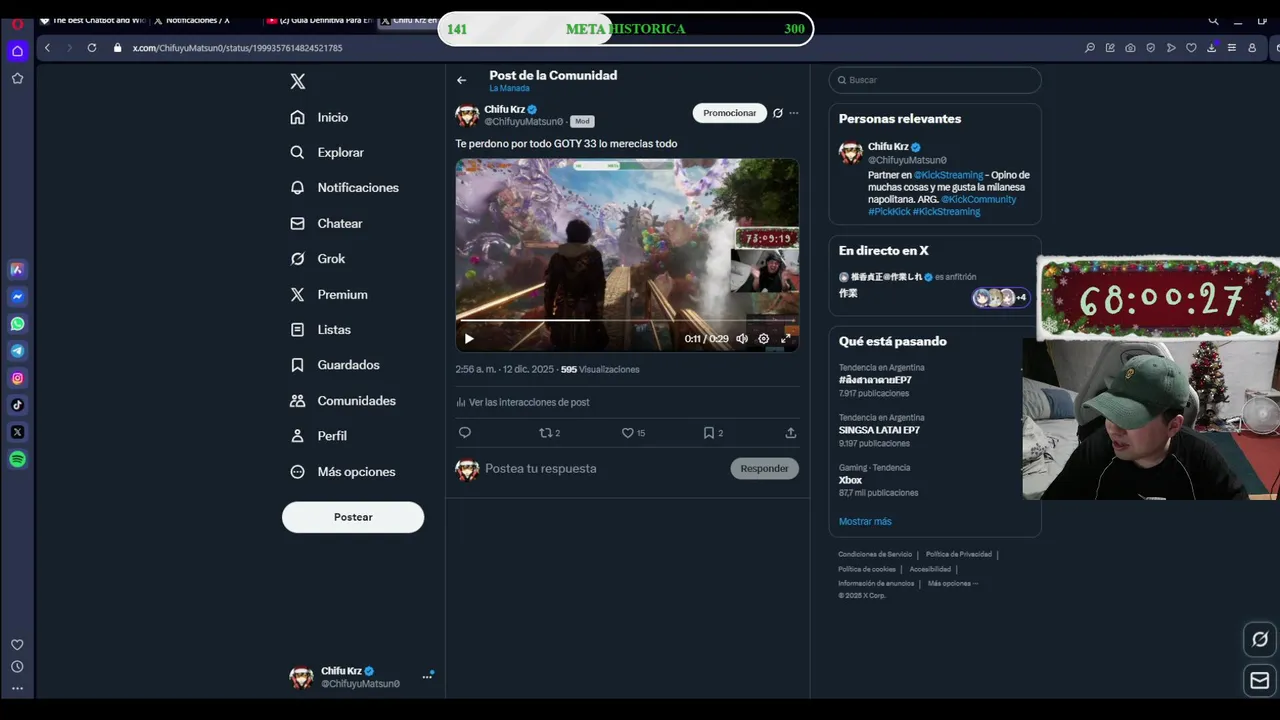The width and height of the screenshot is (1280, 720).
Task: Open Opera easy setup sliders icon
Action: [x=1232, y=48]
